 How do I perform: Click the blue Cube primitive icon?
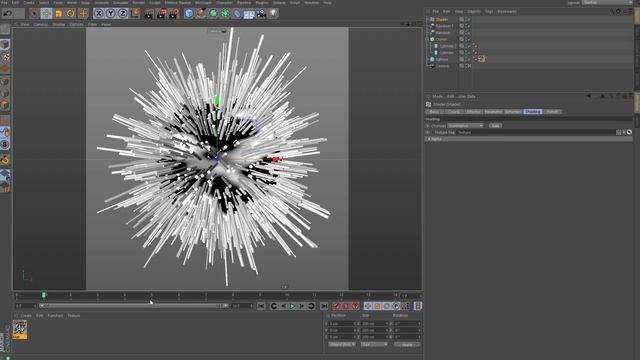coord(189,13)
